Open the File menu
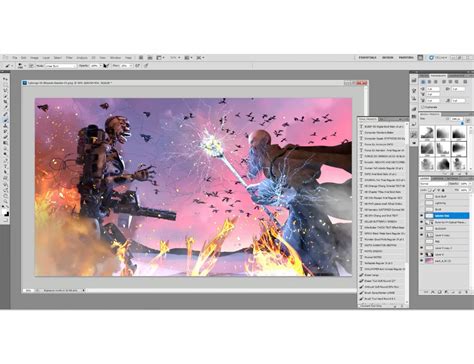This screenshot has height=364, width=474. pyautogui.click(x=15, y=58)
